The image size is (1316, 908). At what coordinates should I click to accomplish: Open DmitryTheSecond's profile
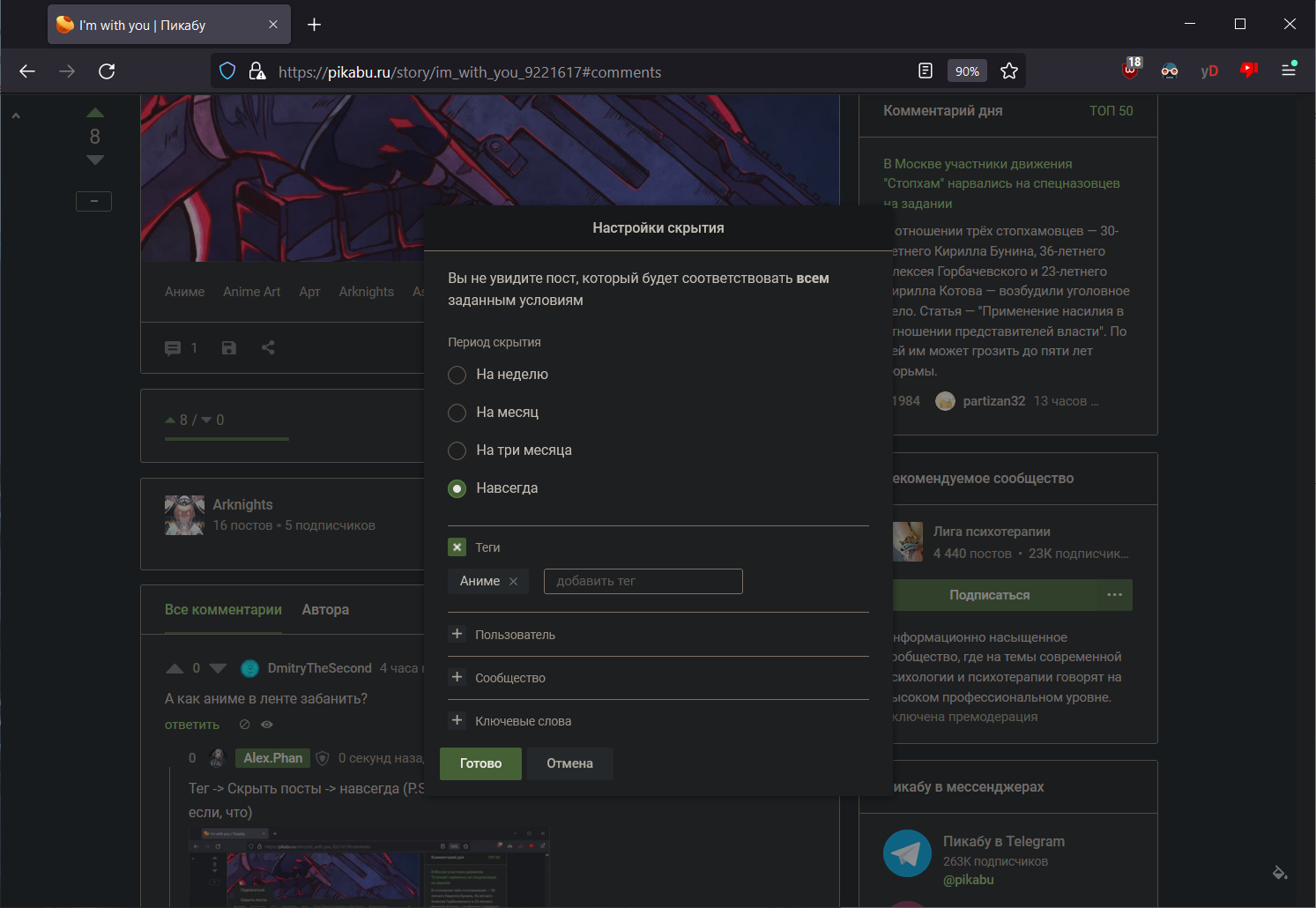tap(319, 668)
